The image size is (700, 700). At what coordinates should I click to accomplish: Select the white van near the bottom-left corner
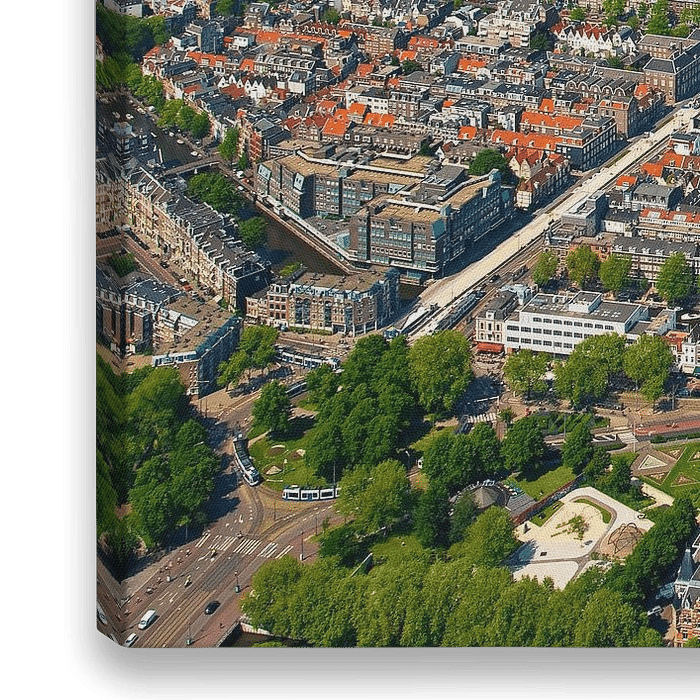(x=147, y=619)
